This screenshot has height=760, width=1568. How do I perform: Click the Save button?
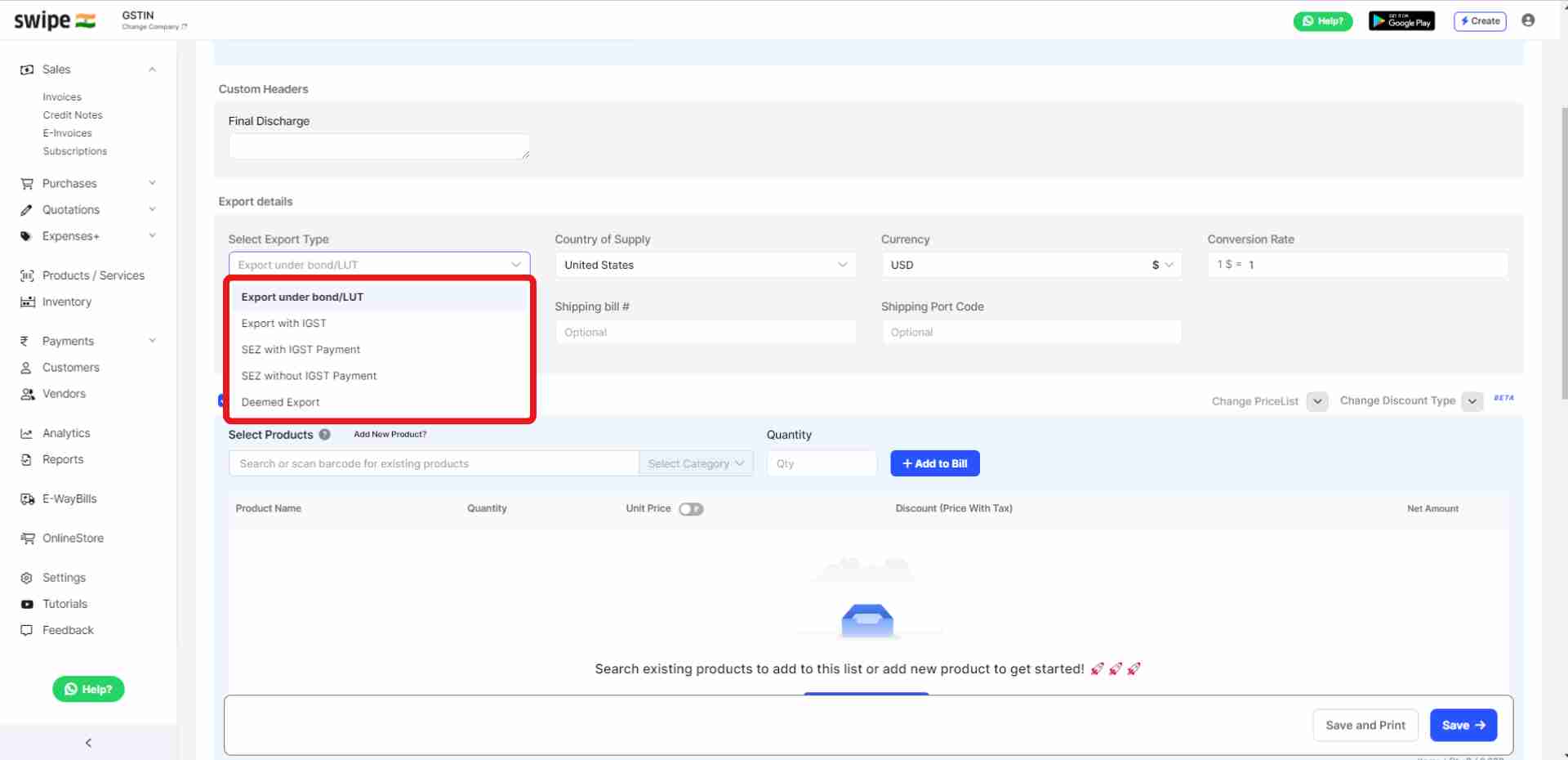(1463, 726)
